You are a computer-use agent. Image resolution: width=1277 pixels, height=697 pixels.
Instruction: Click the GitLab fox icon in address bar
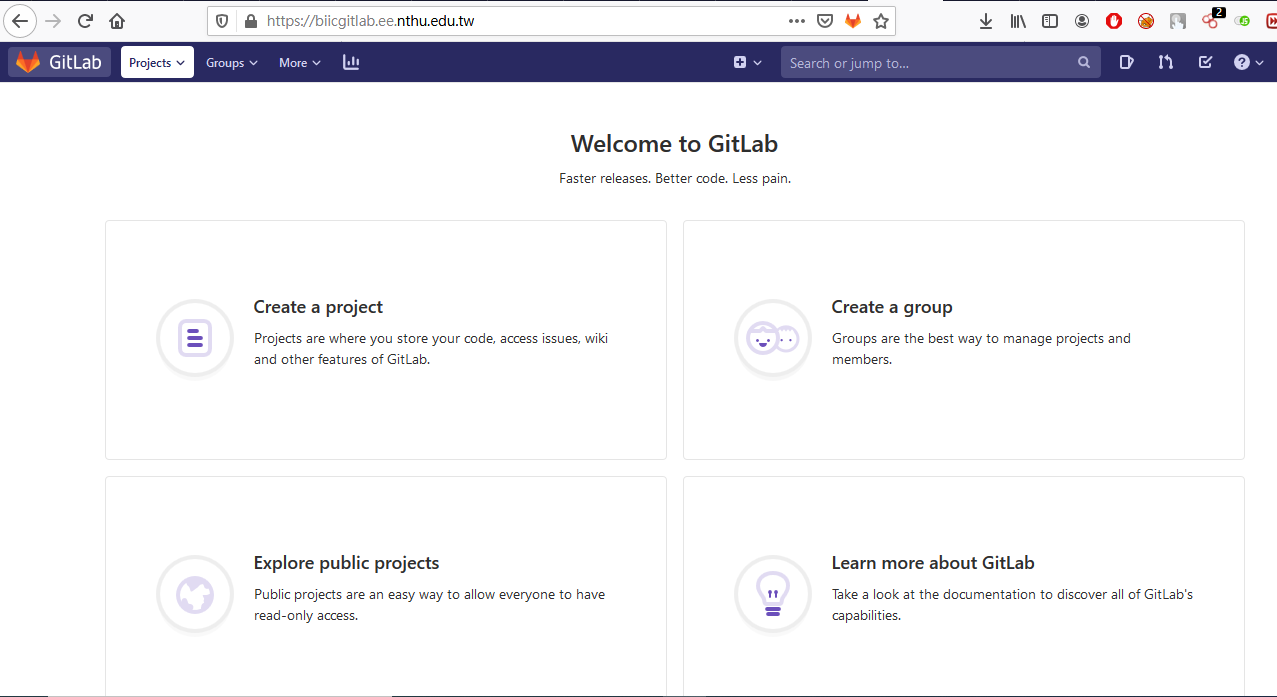[853, 20]
